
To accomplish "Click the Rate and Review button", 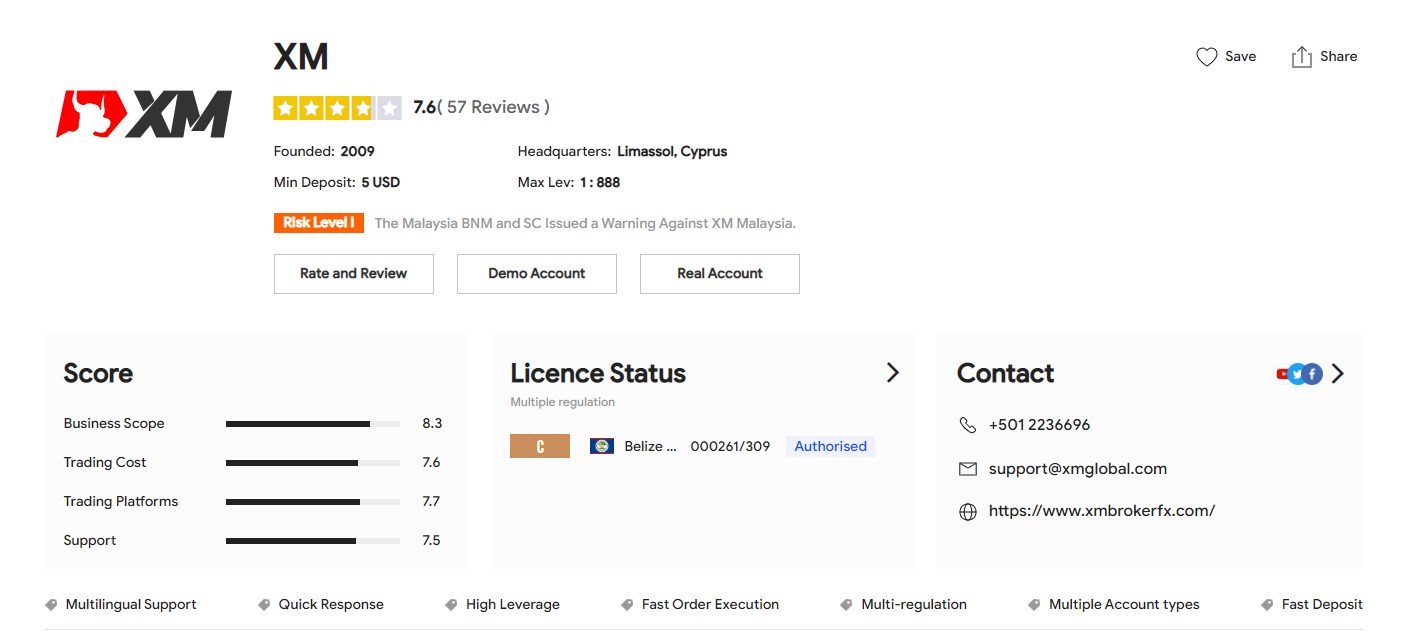I will coord(353,274).
